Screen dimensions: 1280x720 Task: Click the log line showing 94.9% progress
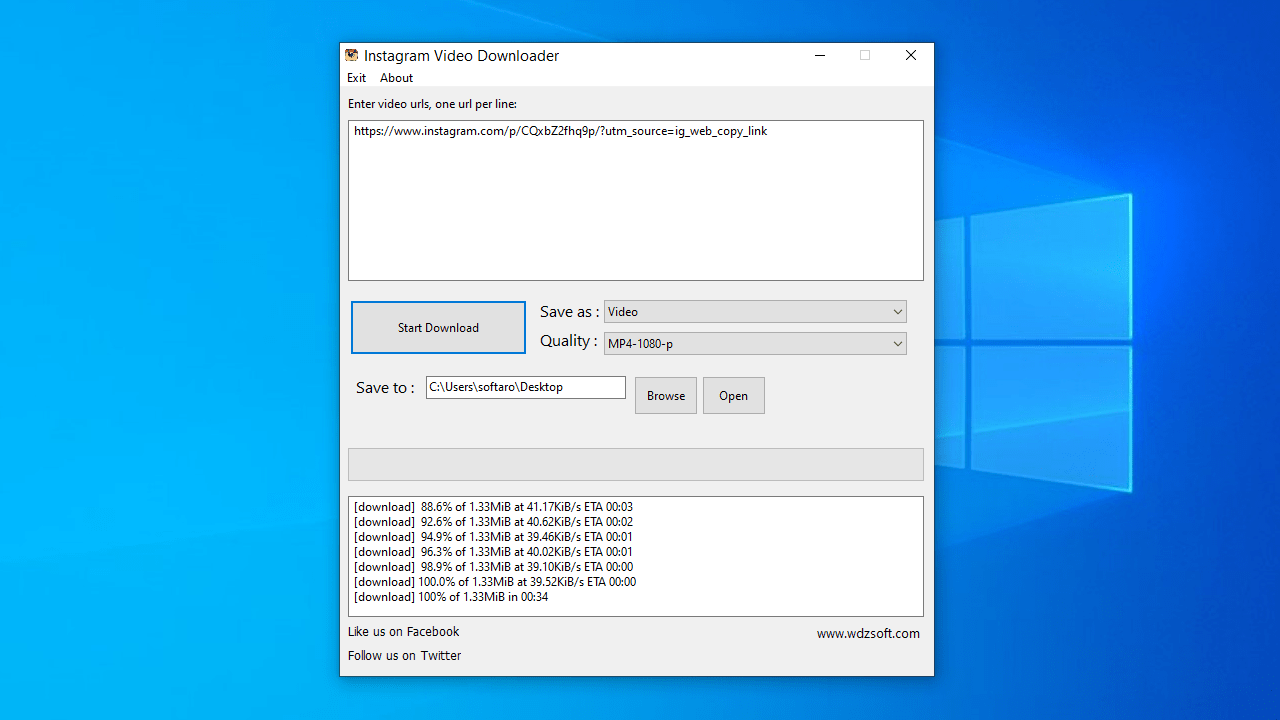pos(493,537)
